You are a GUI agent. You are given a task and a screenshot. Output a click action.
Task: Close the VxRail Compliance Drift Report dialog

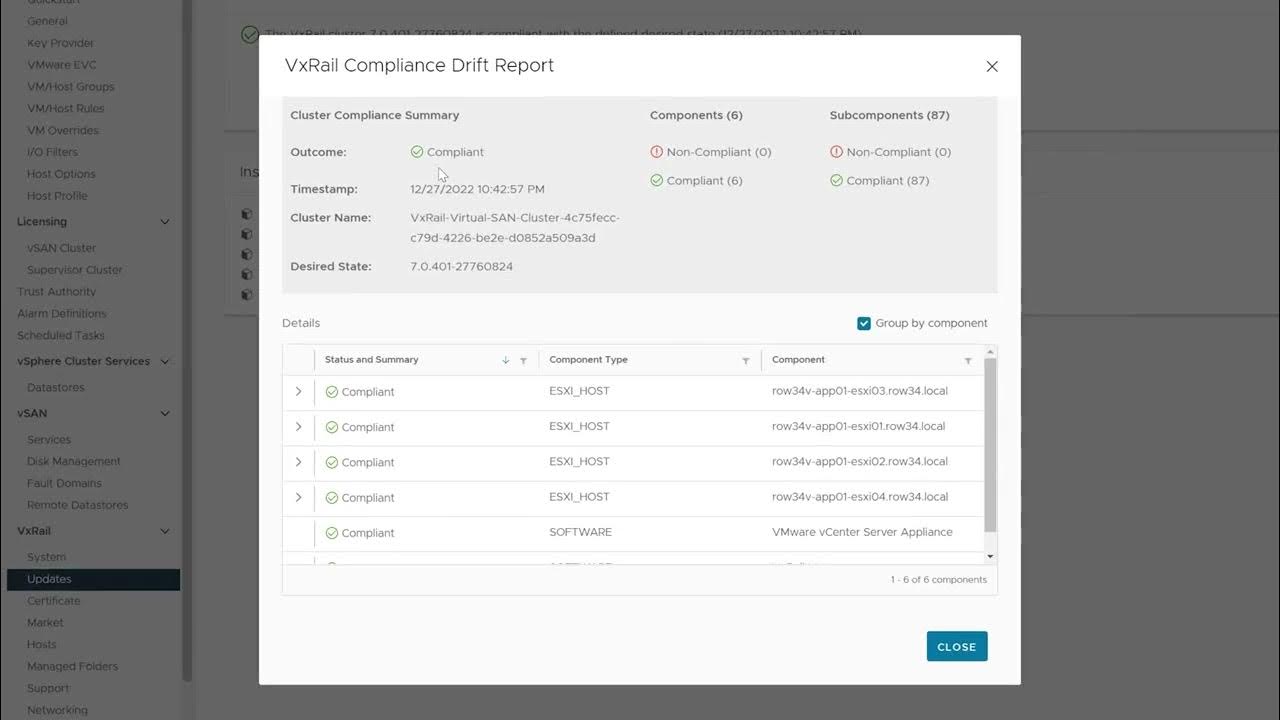[957, 647]
